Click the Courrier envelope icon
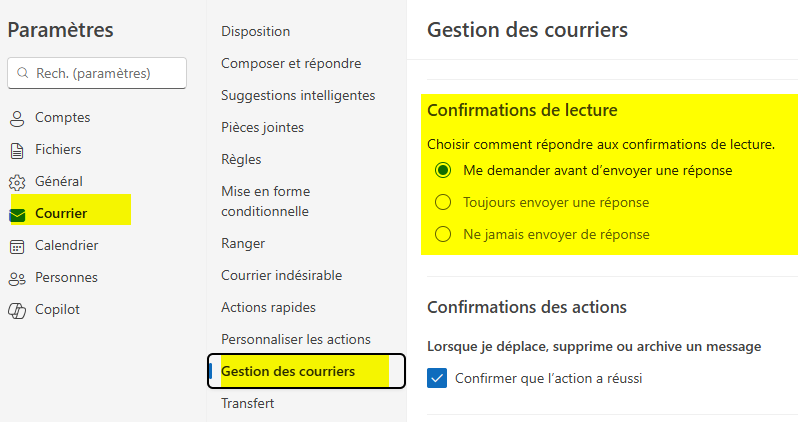 (x=19, y=214)
